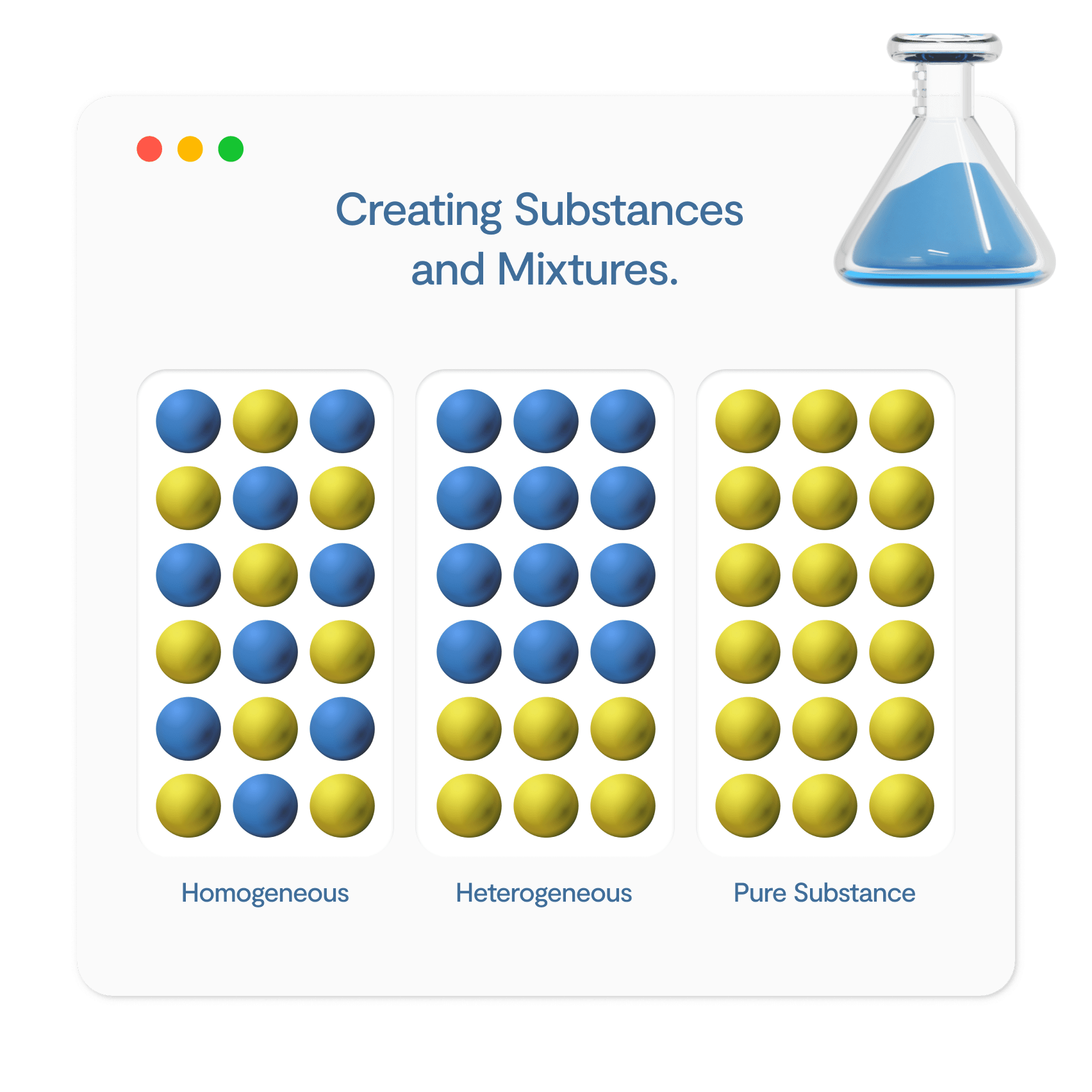Click the Creating Substances and Mixtures title
1092x1092 pixels.
pyautogui.click(x=540, y=239)
